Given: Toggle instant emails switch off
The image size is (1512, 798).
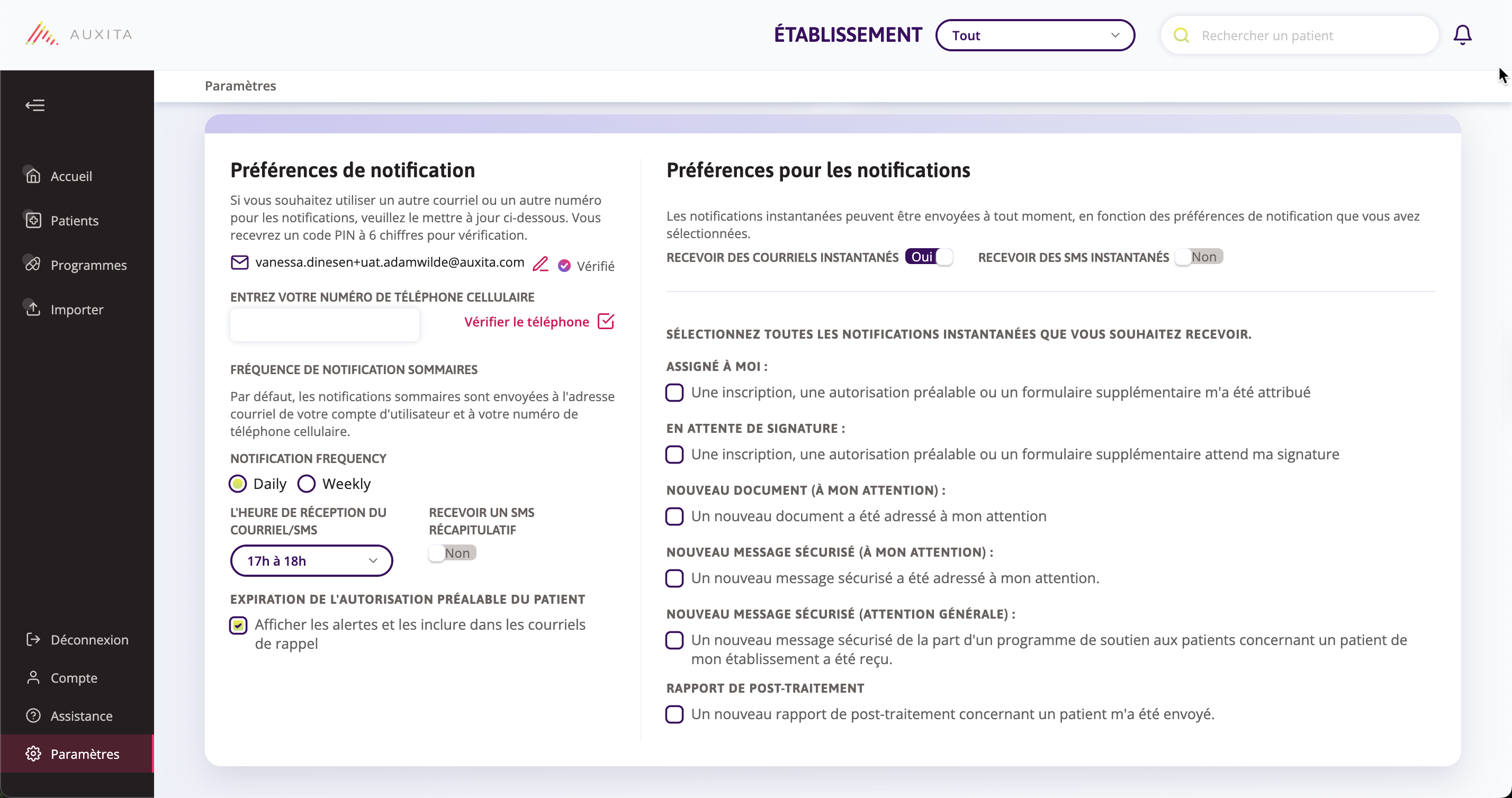Looking at the screenshot, I should [929, 257].
